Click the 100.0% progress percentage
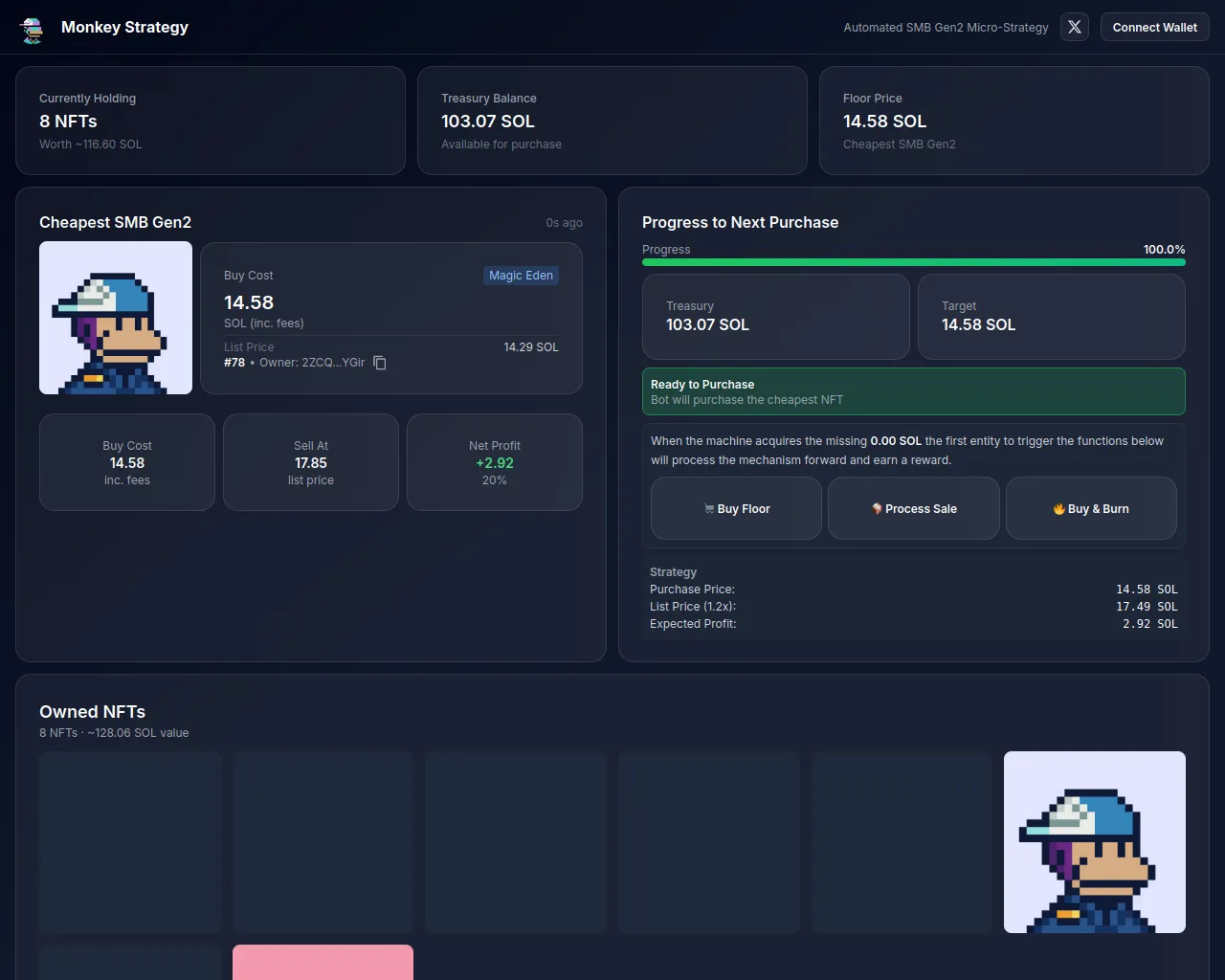 [x=1165, y=250]
